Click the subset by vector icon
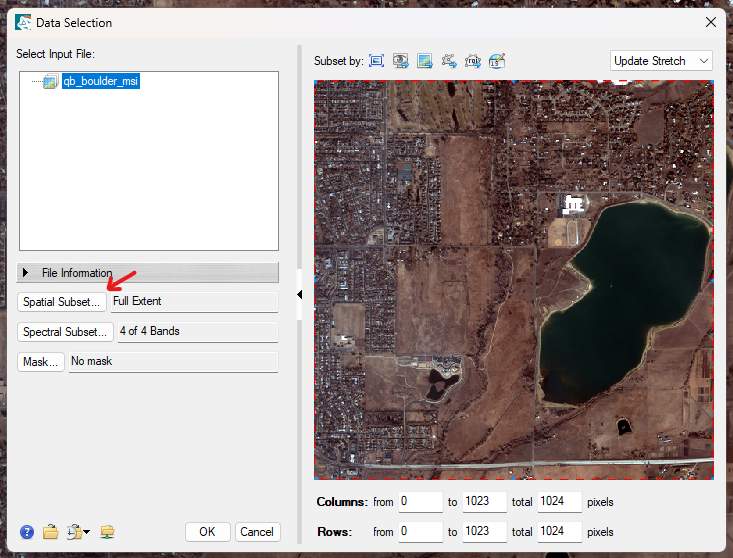 tap(449, 61)
